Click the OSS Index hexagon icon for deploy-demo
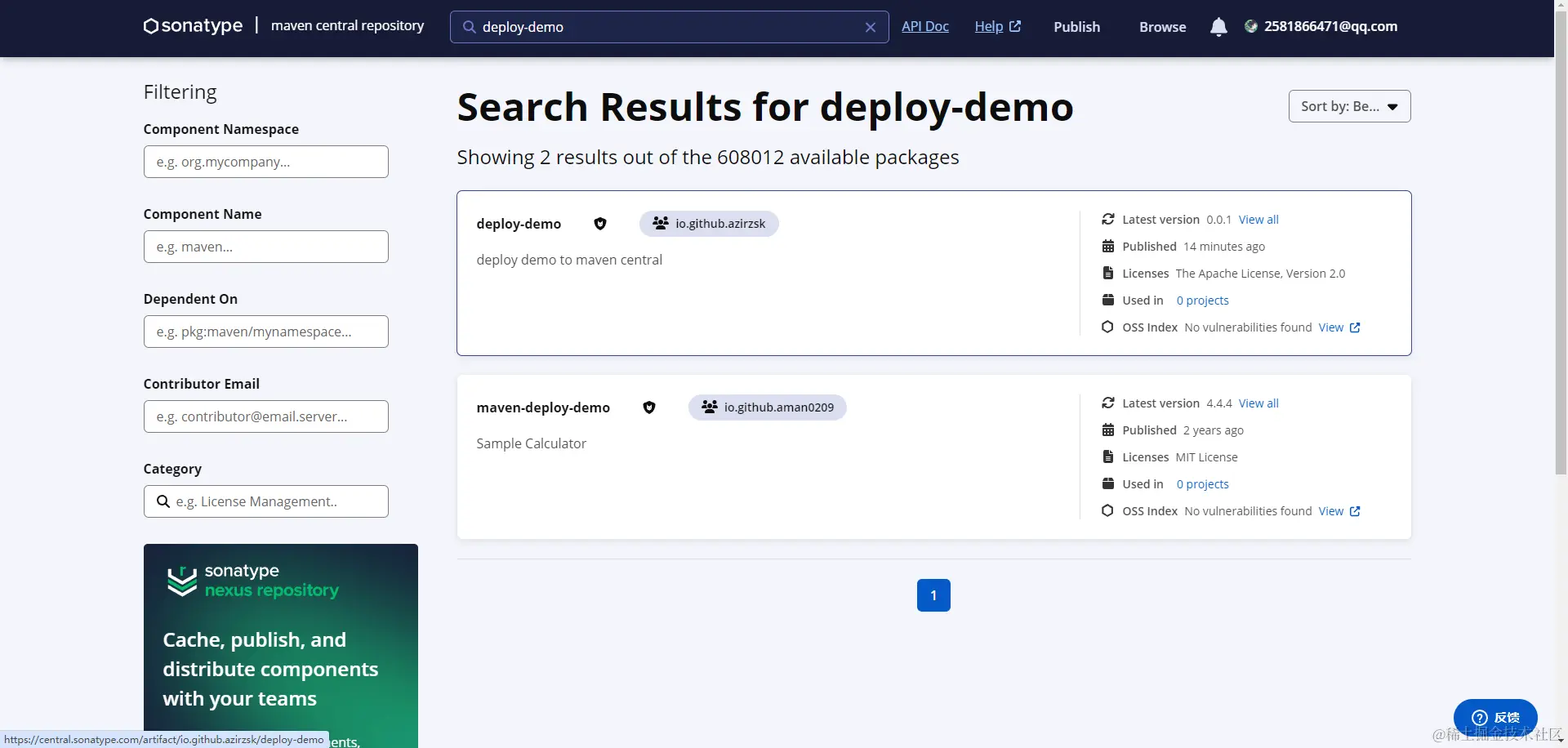Viewport: 1568px width, 748px height. [1107, 327]
